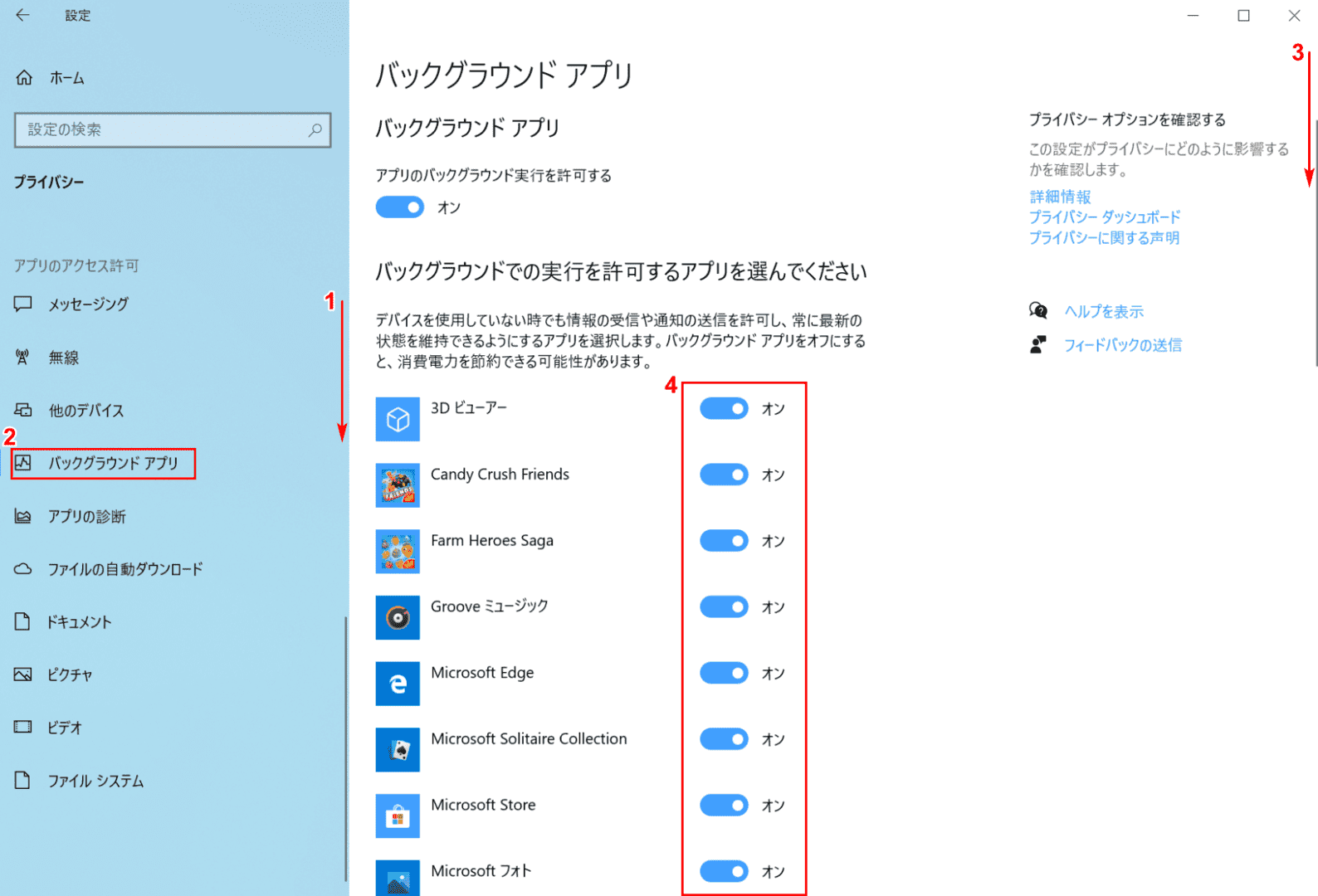The height and width of the screenshot is (896, 1318).
Task: Click the Other devices icon
Action: point(23,410)
